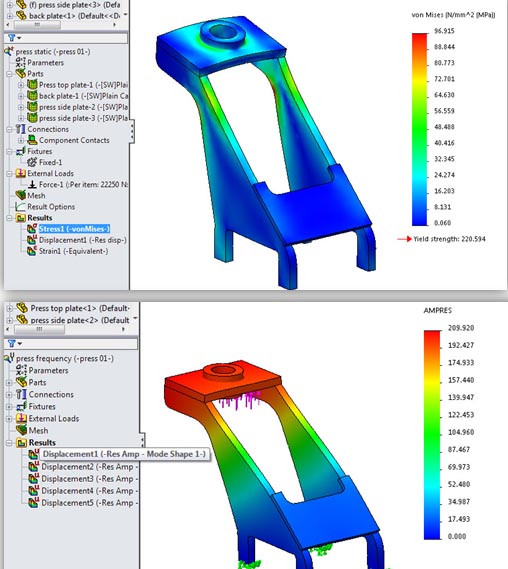Click the Displacement1 Res disp plot icon
Screen dimensions: 508x569
(x=32, y=240)
